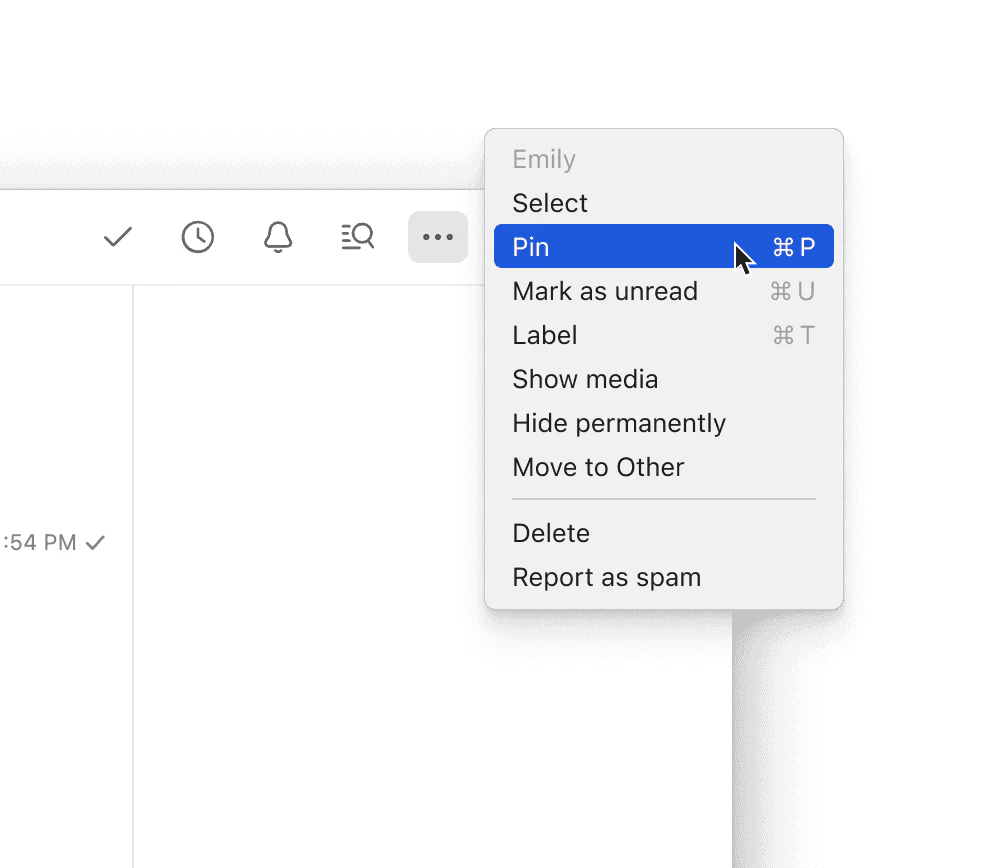Click the ⌘U shortcut hint in the menu
This screenshot has width=1008, height=868.
[x=792, y=291]
